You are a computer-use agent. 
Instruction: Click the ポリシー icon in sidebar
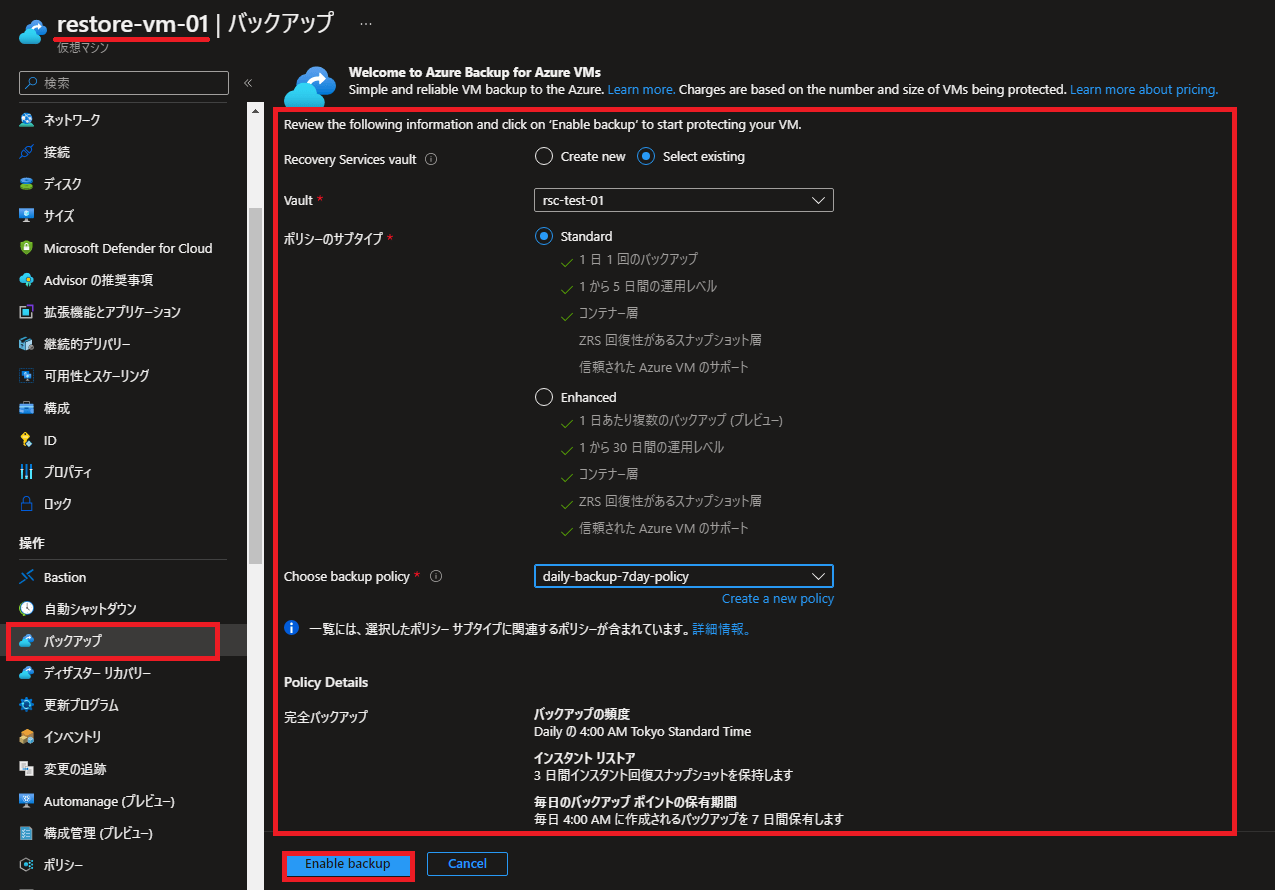pos(27,865)
